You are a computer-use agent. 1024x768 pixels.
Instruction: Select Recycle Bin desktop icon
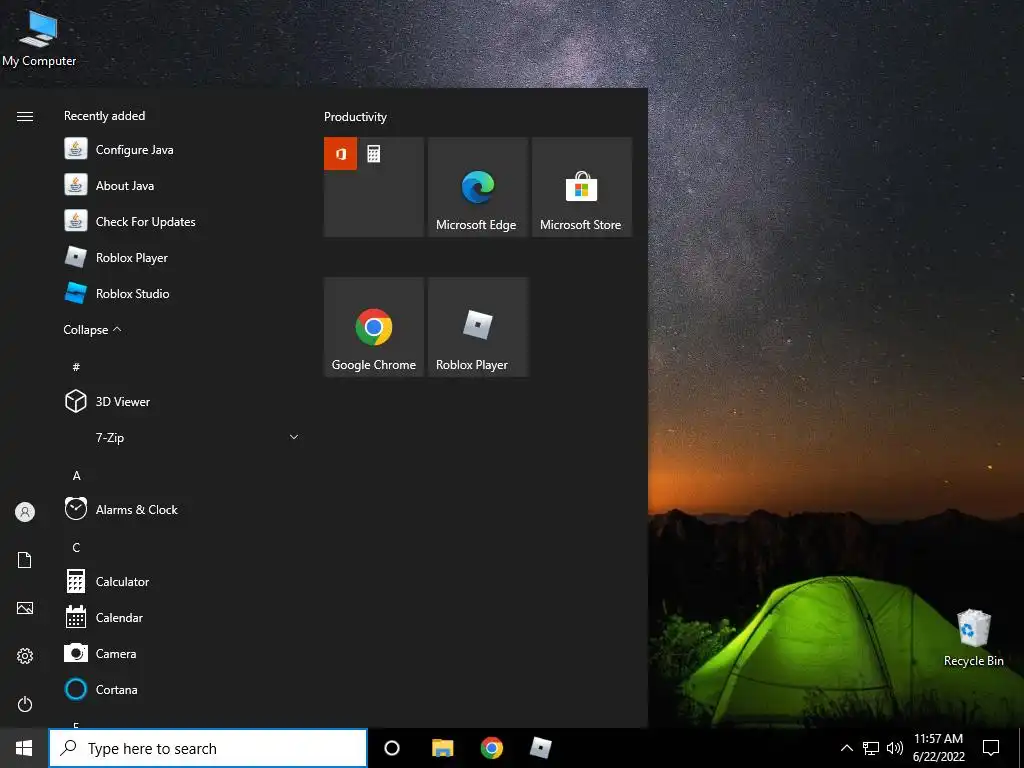(974, 638)
